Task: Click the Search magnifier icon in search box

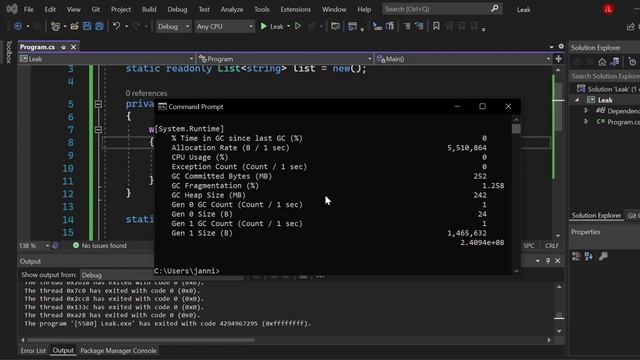Action: [495, 9]
